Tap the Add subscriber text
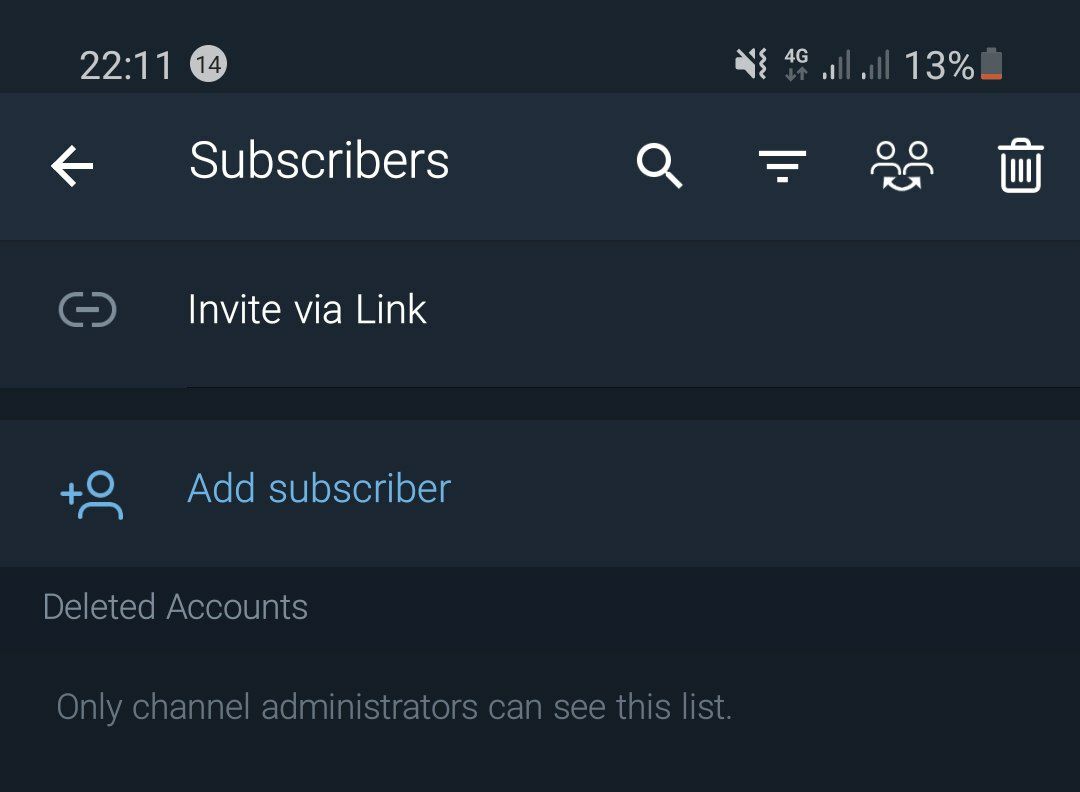Image resolution: width=1080 pixels, height=792 pixels. tap(319, 489)
